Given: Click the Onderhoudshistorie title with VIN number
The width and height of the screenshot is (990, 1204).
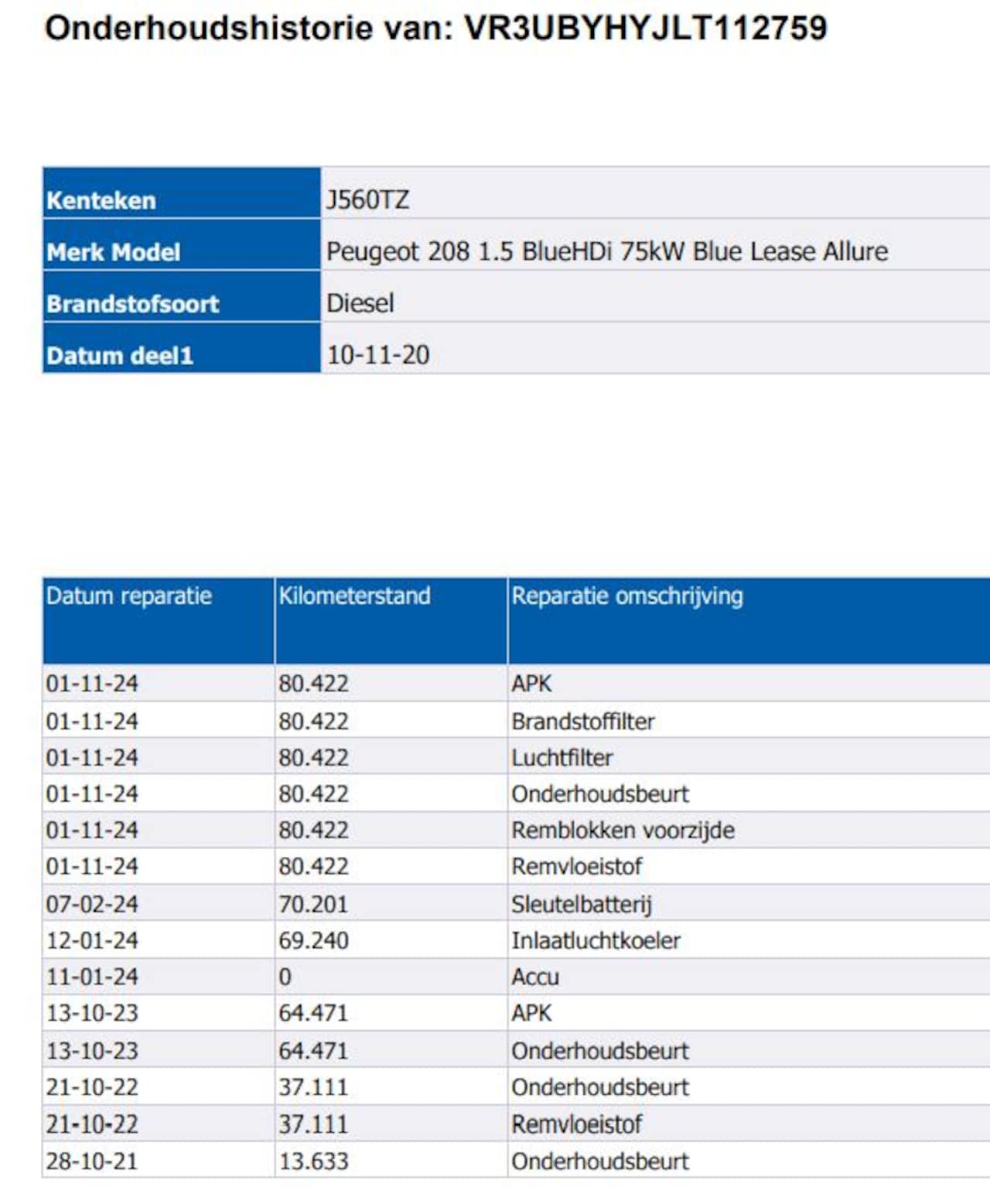Looking at the screenshot, I should [x=435, y=29].
